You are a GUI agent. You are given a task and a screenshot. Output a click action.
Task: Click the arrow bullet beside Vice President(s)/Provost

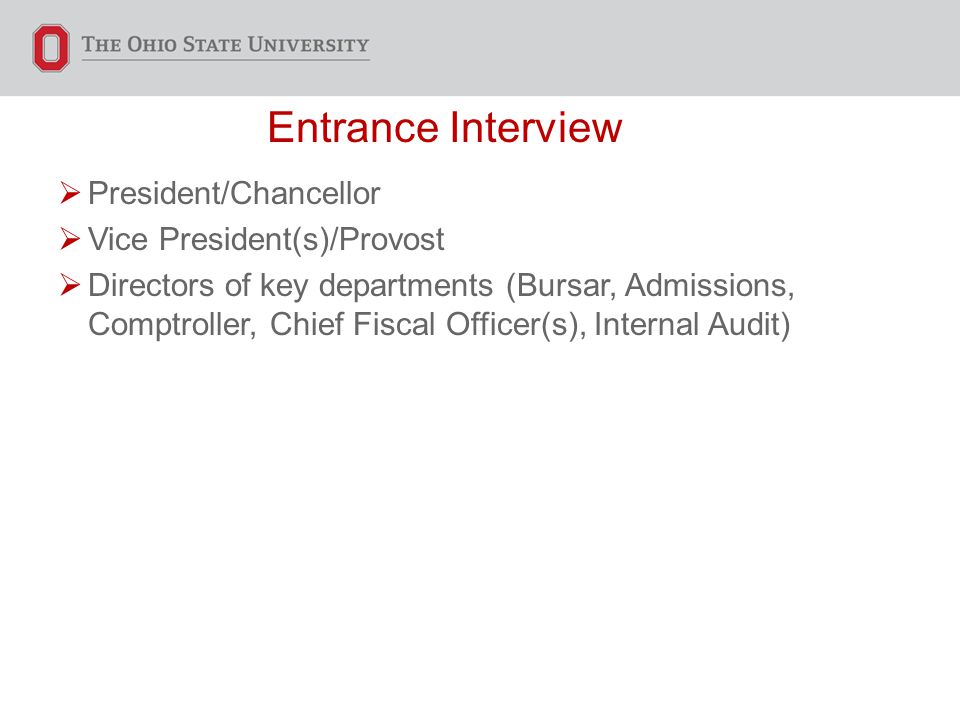point(70,239)
